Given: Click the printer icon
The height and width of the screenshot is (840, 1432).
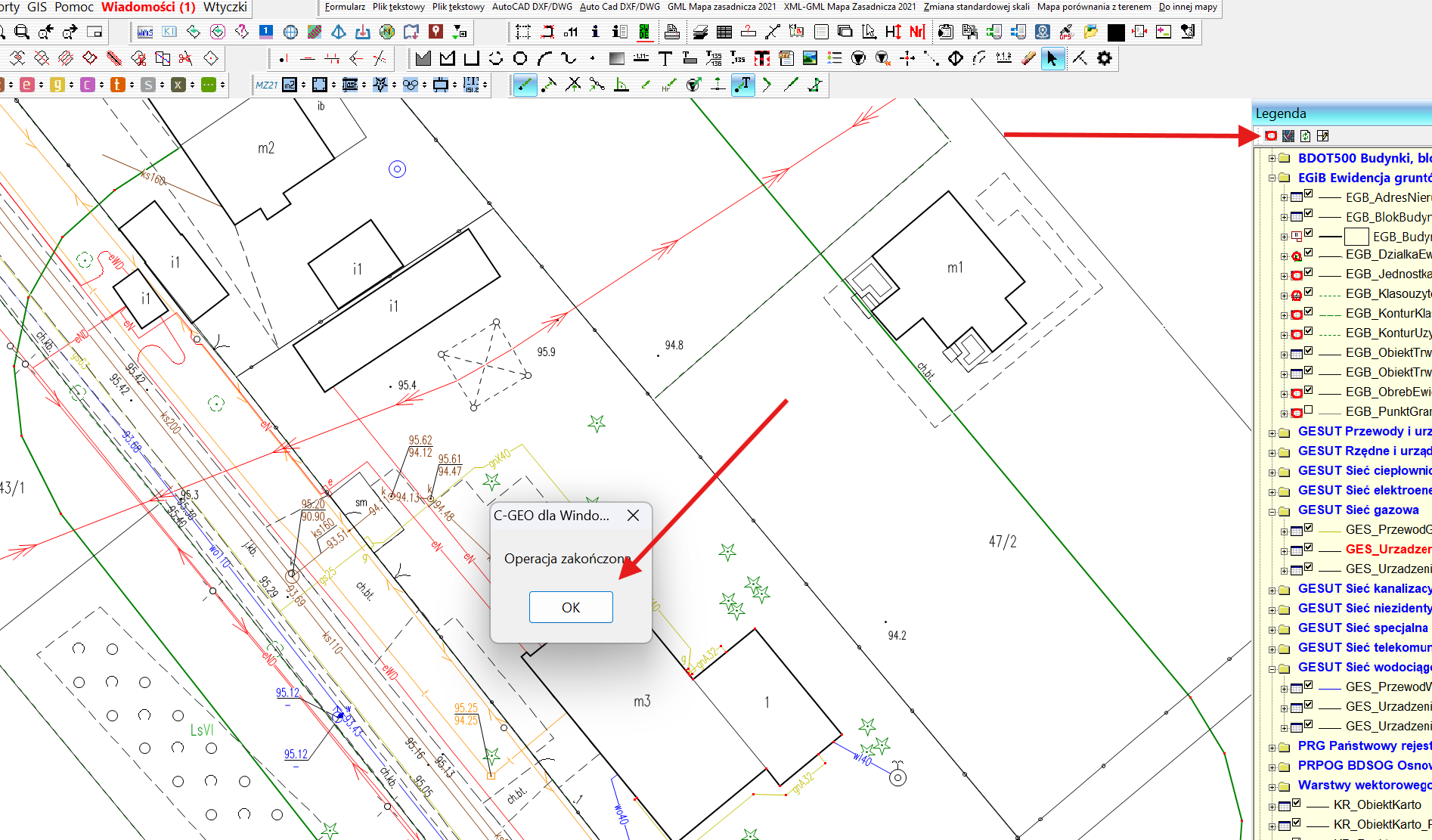Looking at the screenshot, I should pyautogui.click(x=671, y=32).
